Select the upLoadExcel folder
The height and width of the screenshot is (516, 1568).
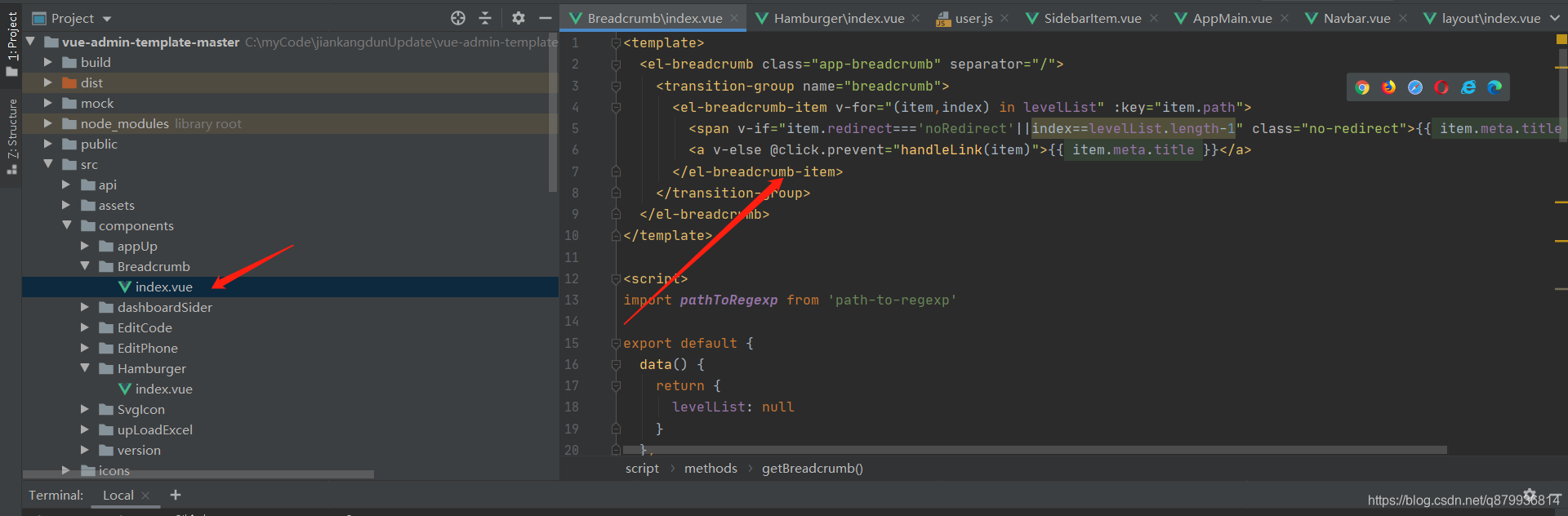coord(154,429)
